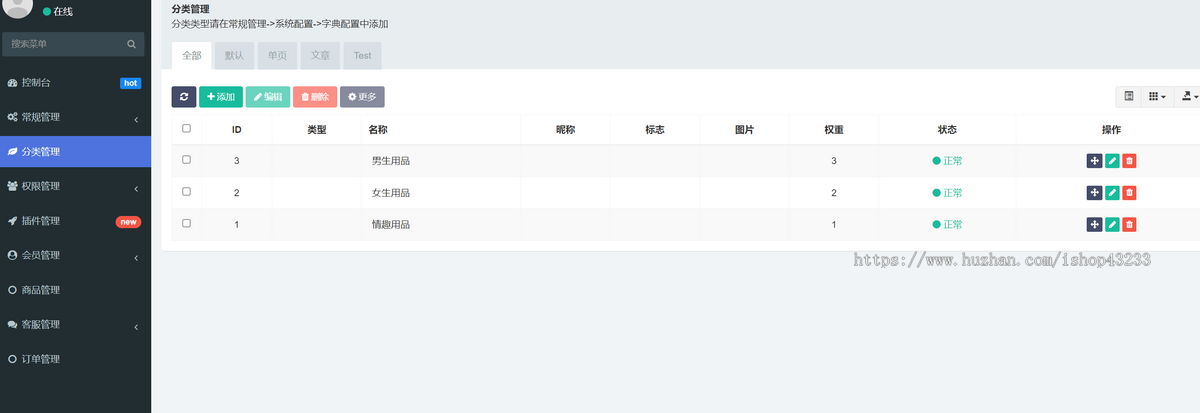
Task: Click the red delete icon for 情趣用品 row
Action: pos(1129,225)
